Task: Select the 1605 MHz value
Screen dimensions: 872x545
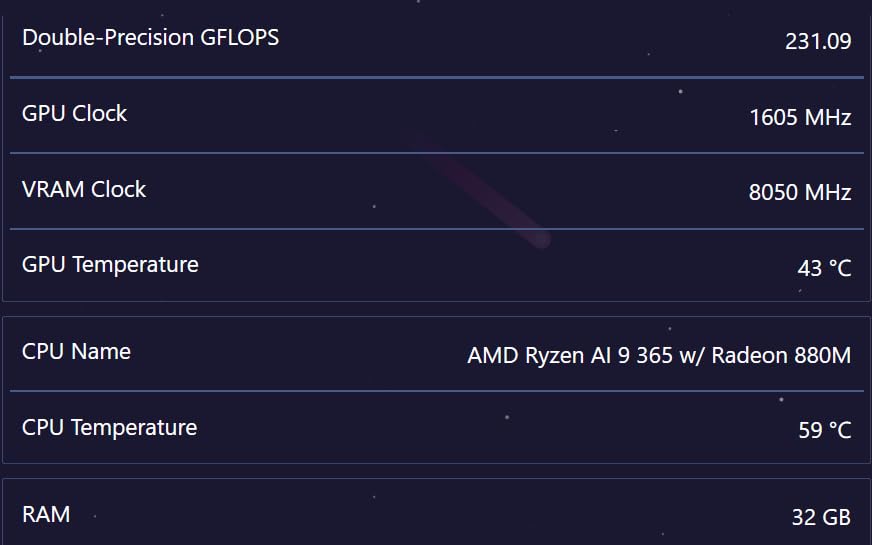Action: point(800,117)
